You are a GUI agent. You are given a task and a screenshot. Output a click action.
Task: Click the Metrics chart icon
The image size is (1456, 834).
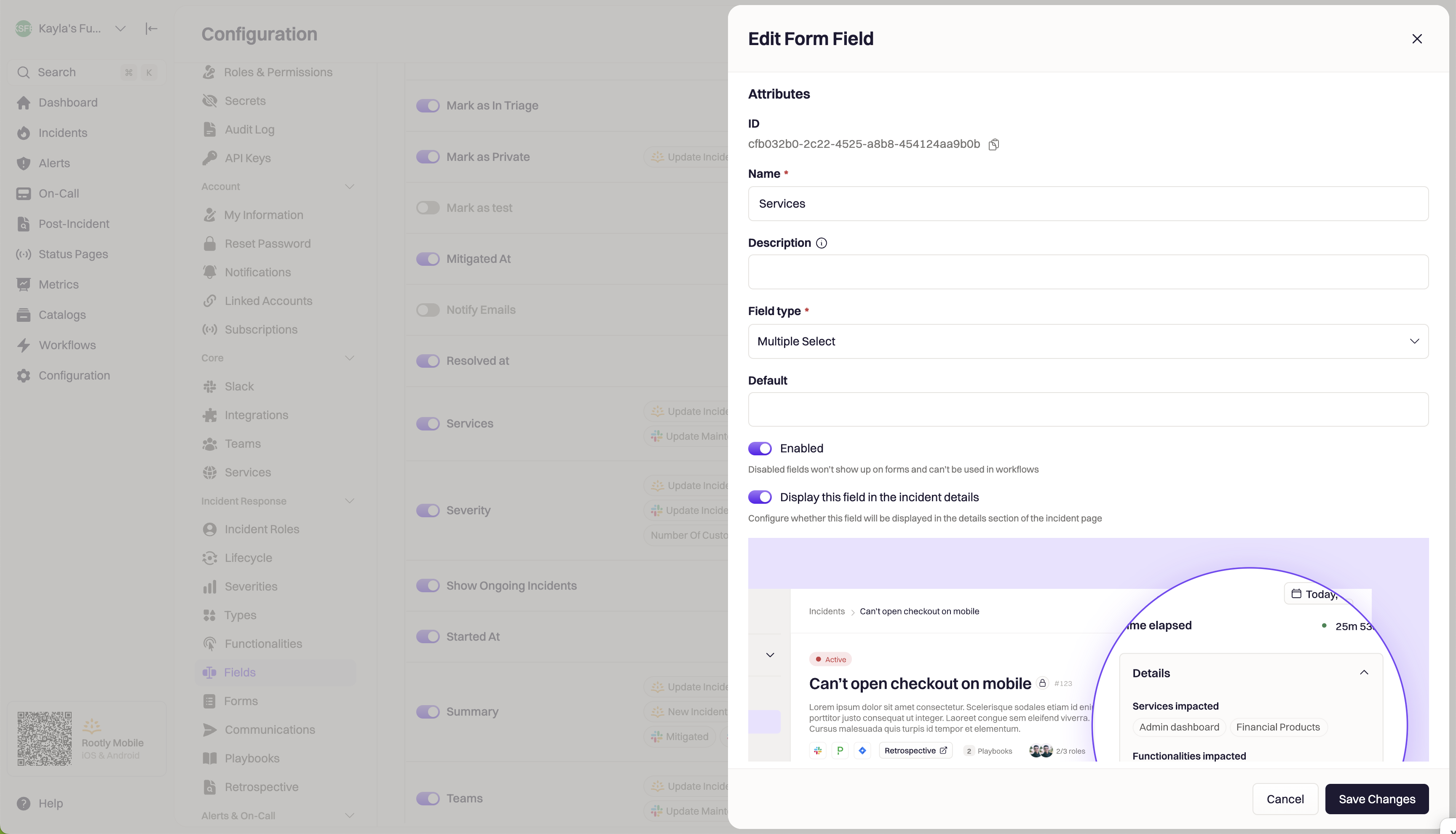click(x=24, y=285)
